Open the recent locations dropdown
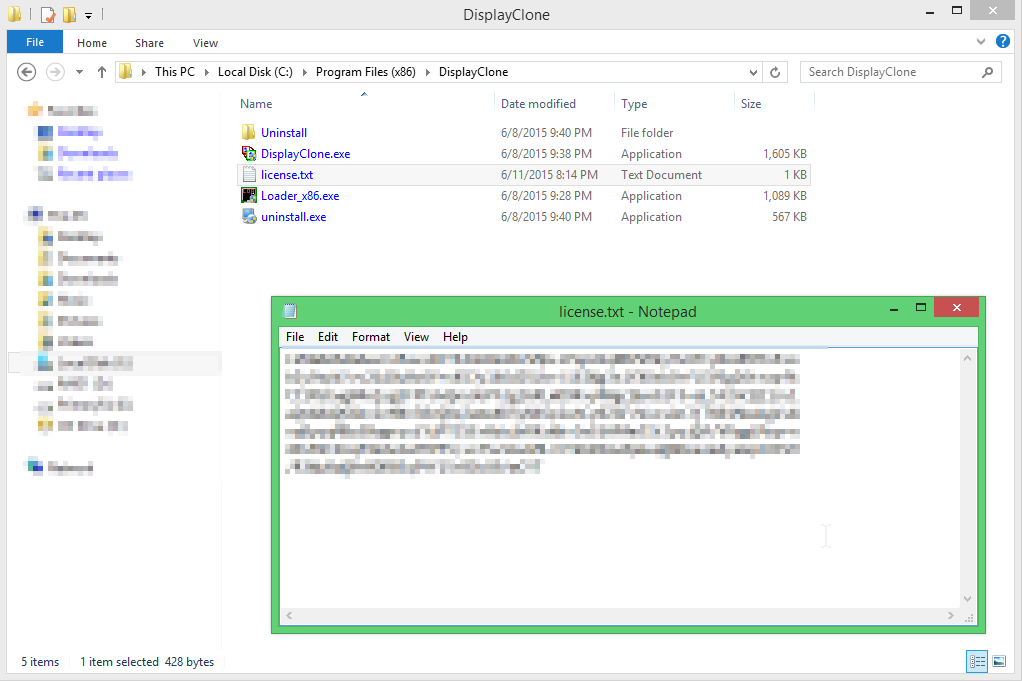1022x681 pixels. [79, 72]
